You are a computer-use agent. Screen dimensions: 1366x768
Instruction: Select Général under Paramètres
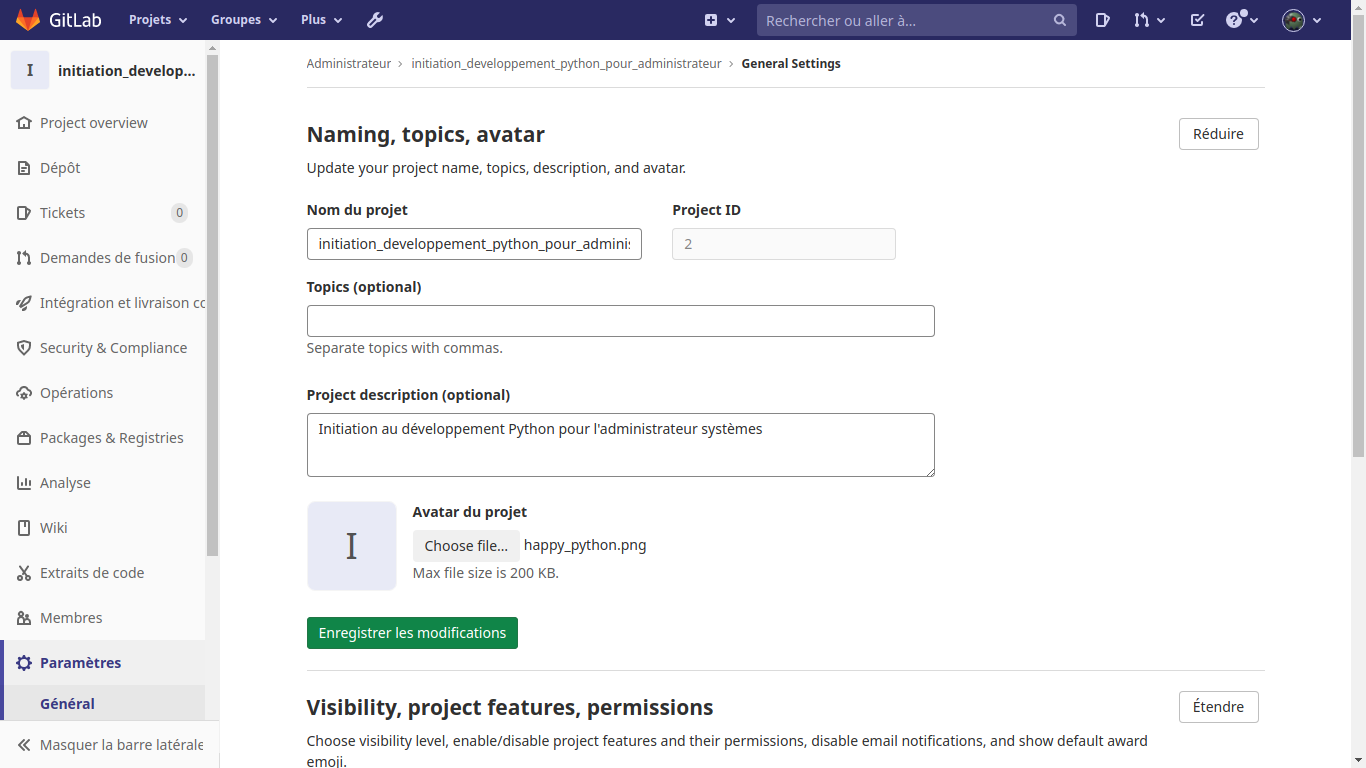click(x=68, y=704)
